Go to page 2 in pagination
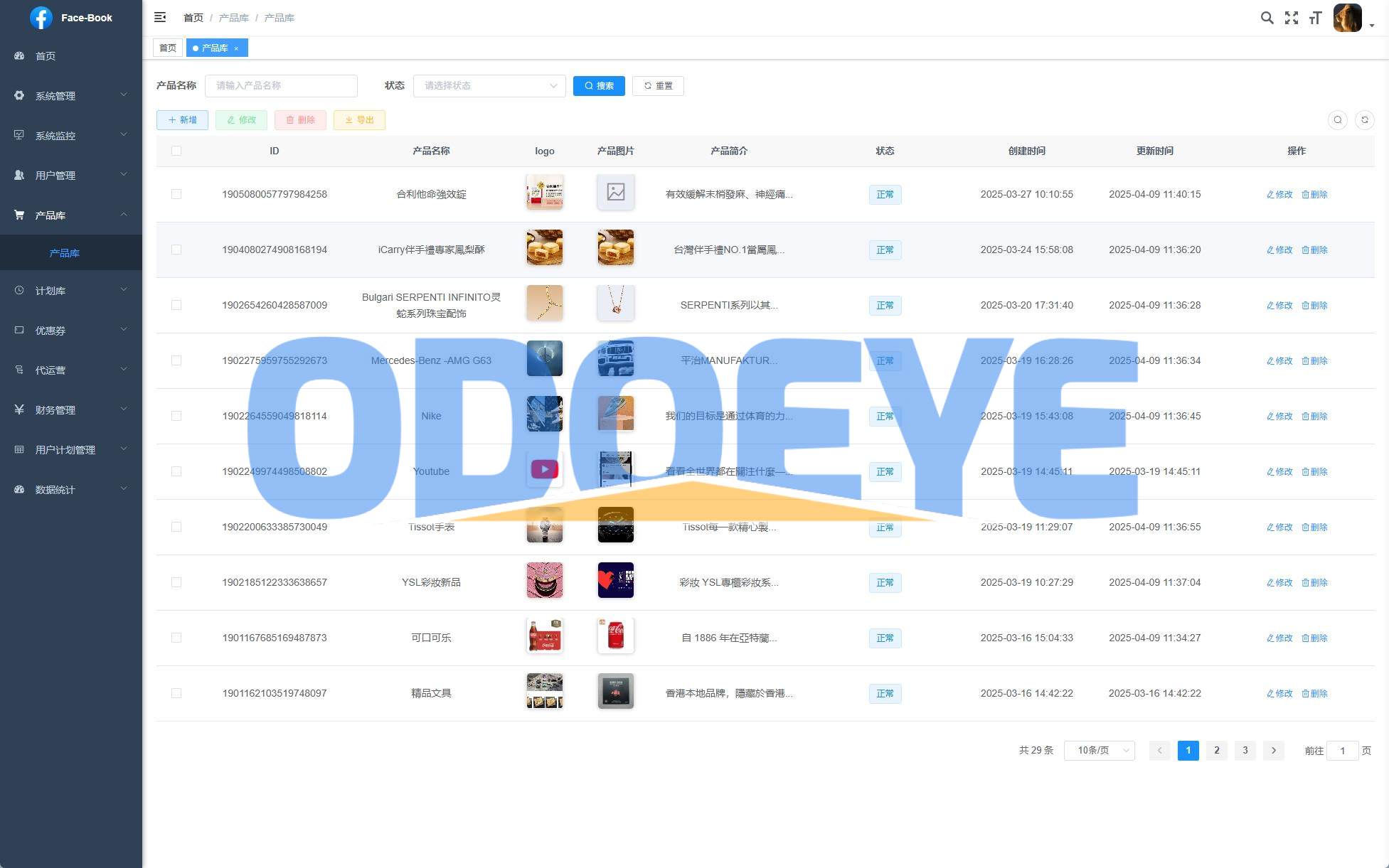This screenshot has height=868, width=1389. pyautogui.click(x=1216, y=750)
